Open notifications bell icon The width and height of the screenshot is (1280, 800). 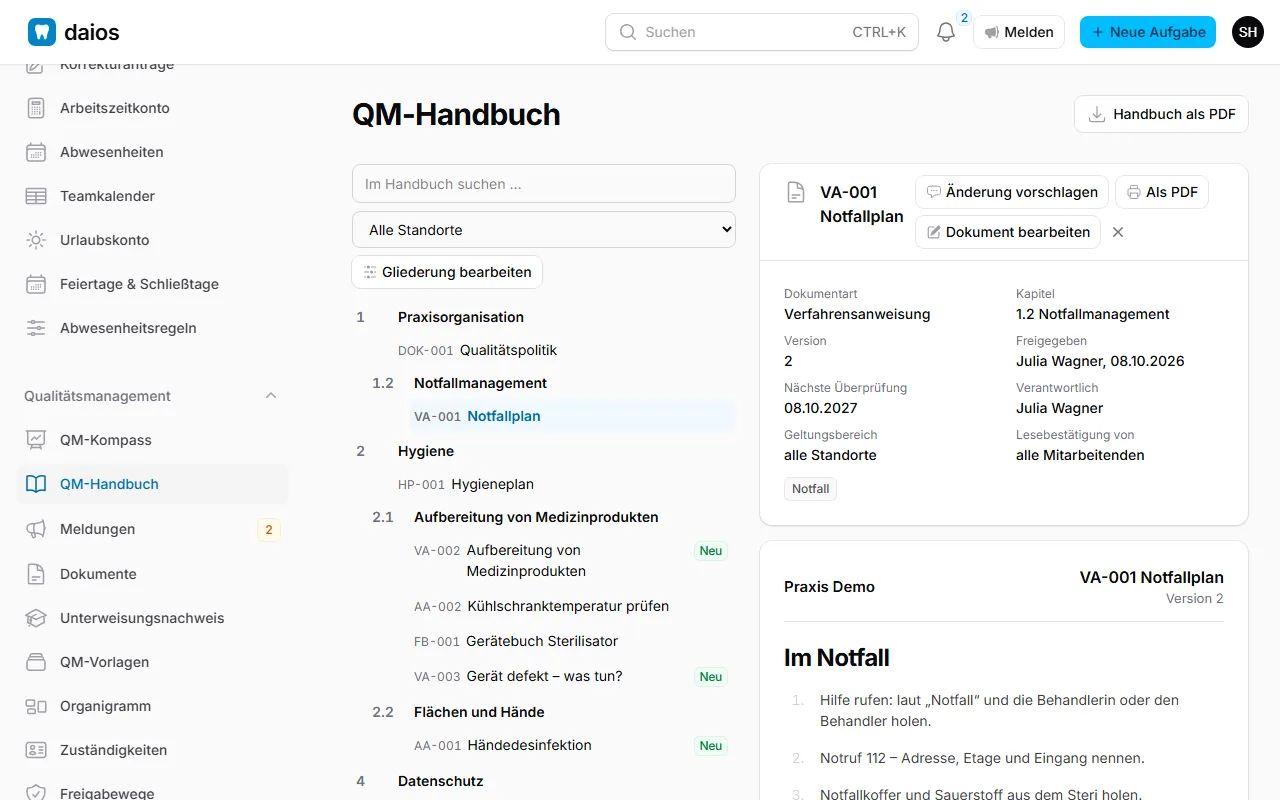click(946, 32)
